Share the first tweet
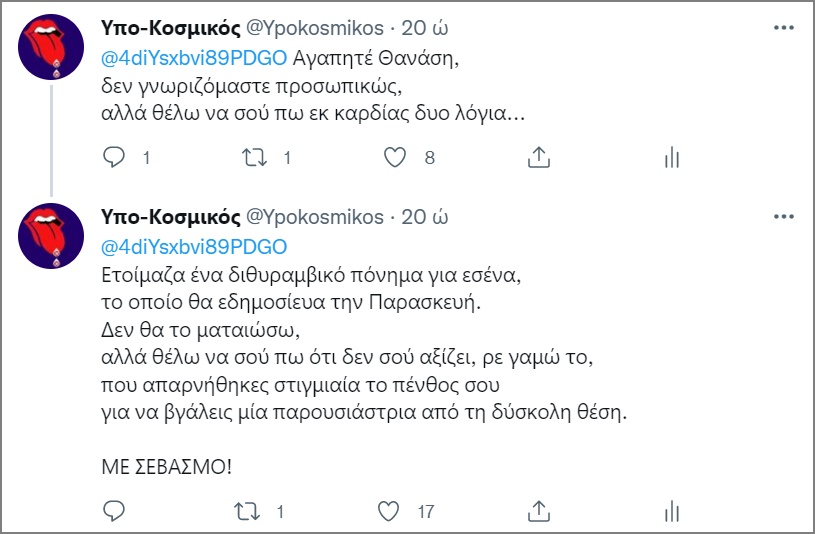815x534 pixels. pos(539,157)
